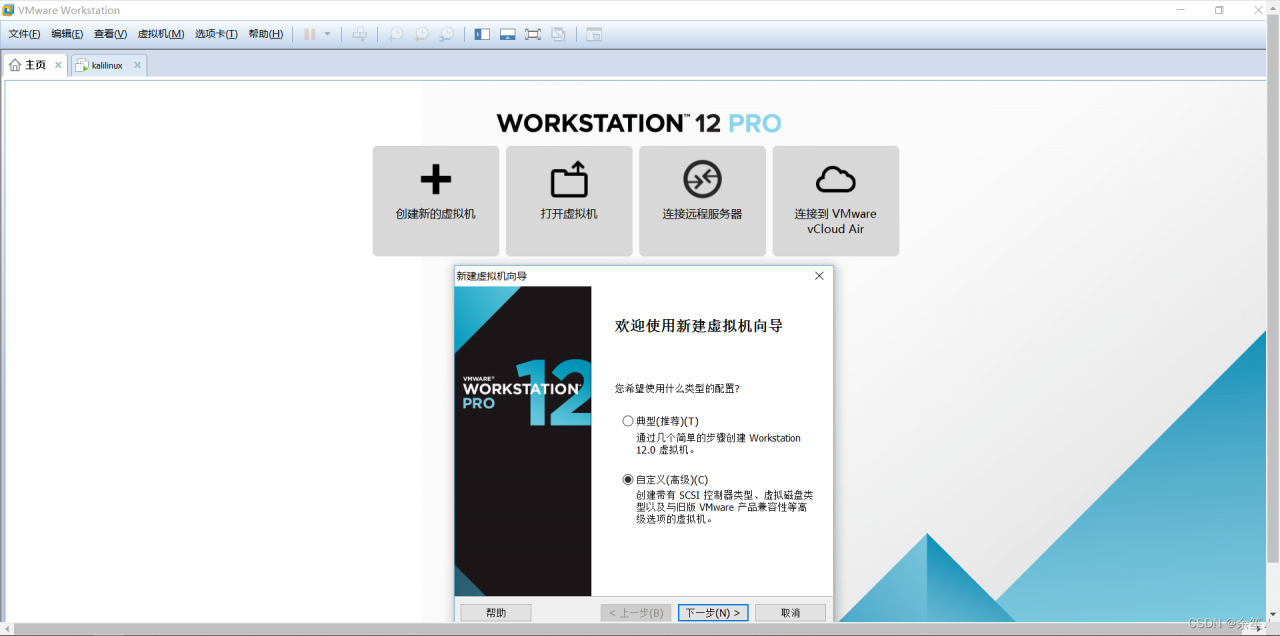Open the 选项卡(T) menu

pyautogui.click(x=216, y=34)
